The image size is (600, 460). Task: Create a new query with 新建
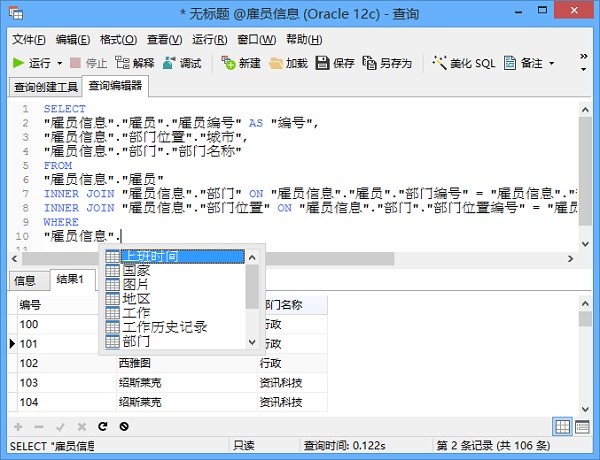pos(241,63)
